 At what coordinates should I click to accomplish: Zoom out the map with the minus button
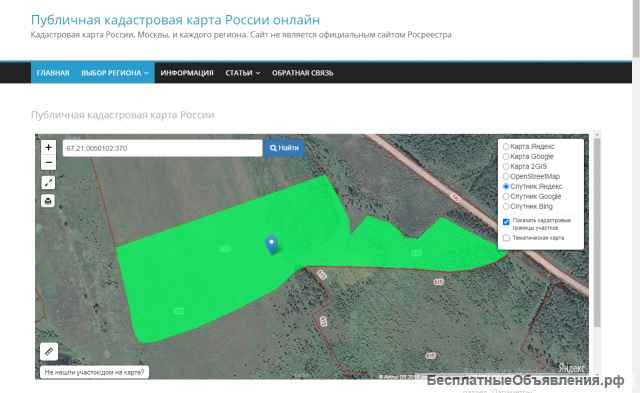(49, 162)
